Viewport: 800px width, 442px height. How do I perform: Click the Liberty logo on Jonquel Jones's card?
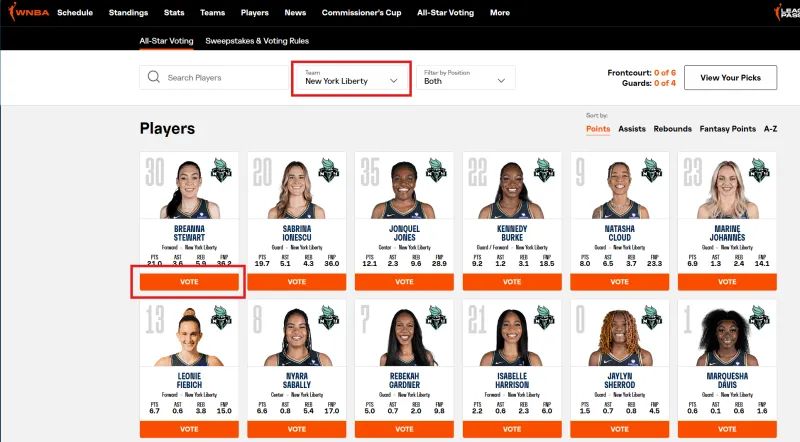coord(436,170)
